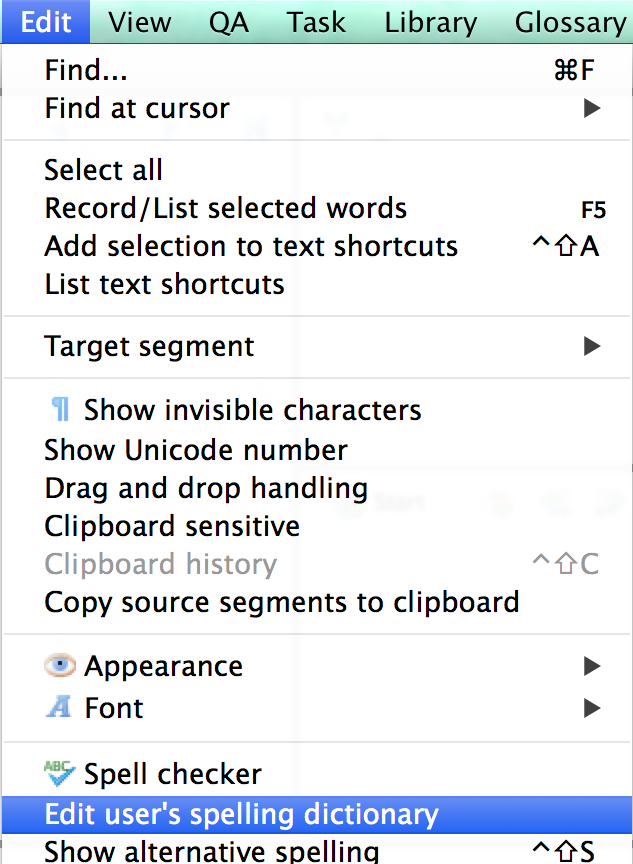Toggle Show Unicode number
The image size is (633, 864).
pos(196,450)
